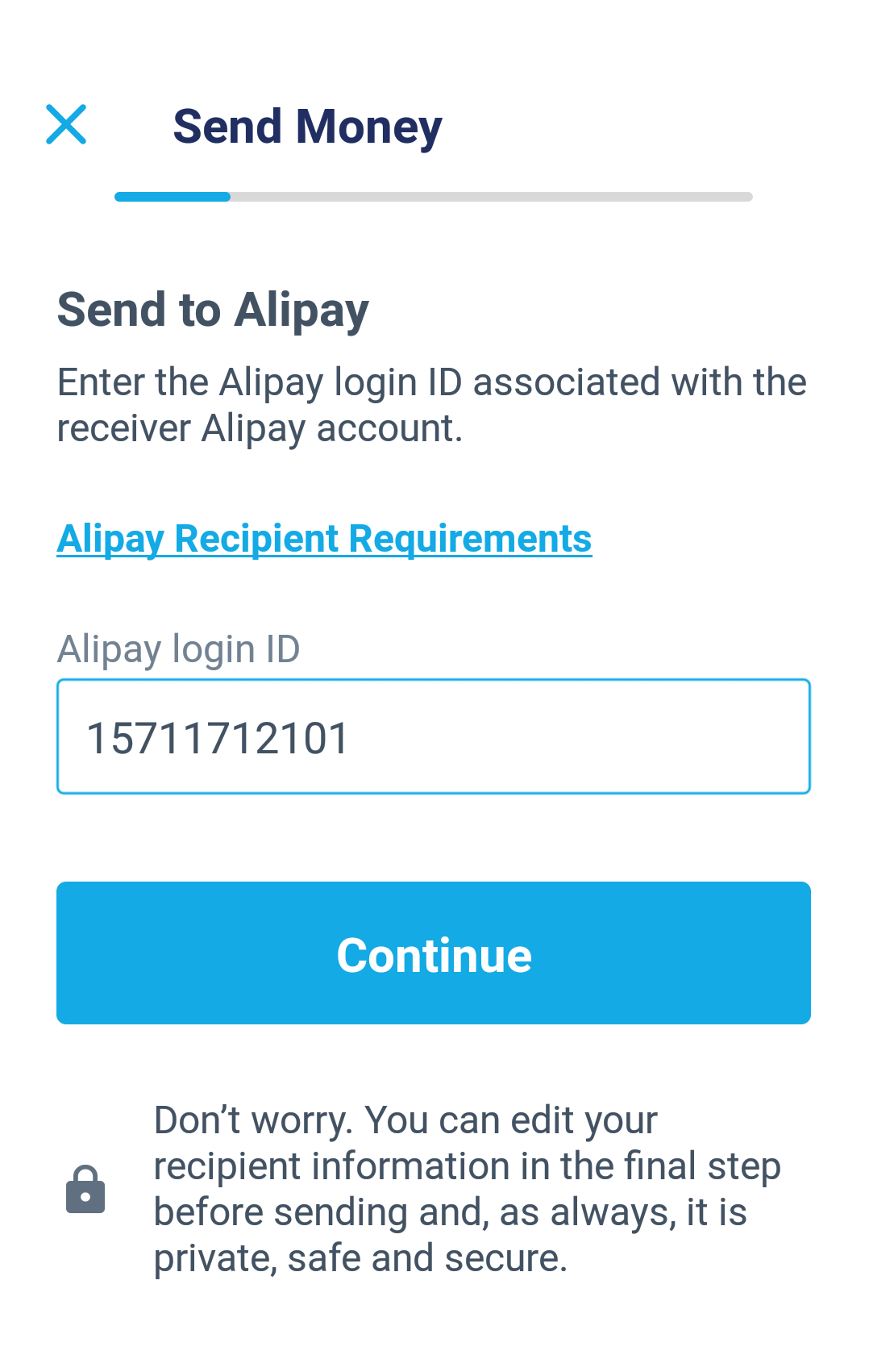869x1372 pixels.
Task: Tap the Send Money header title
Action: click(307, 127)
